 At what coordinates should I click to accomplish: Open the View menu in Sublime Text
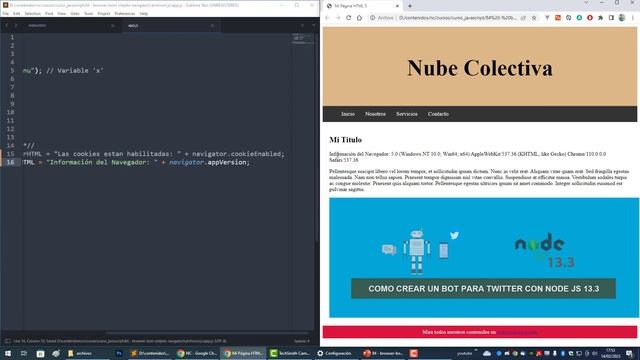62,13
